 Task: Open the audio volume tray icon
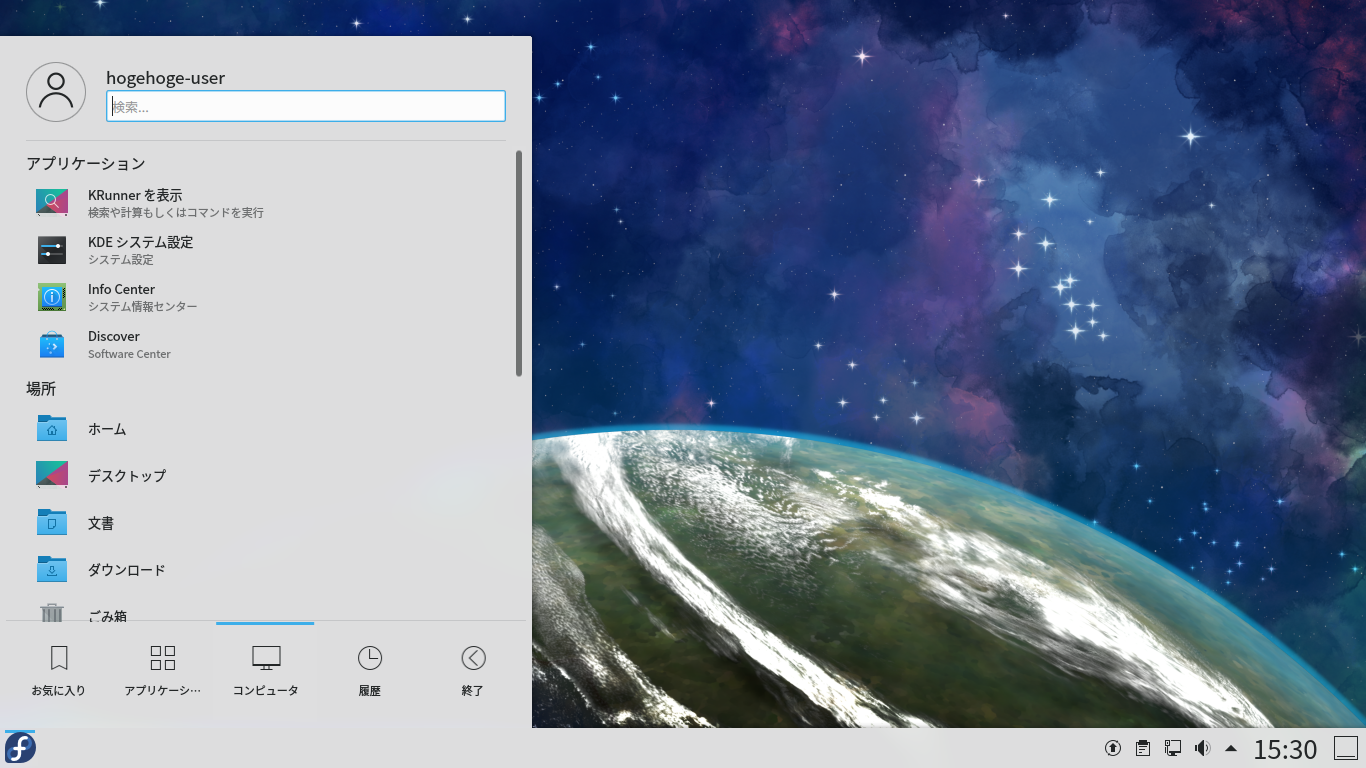point(1202,748)
